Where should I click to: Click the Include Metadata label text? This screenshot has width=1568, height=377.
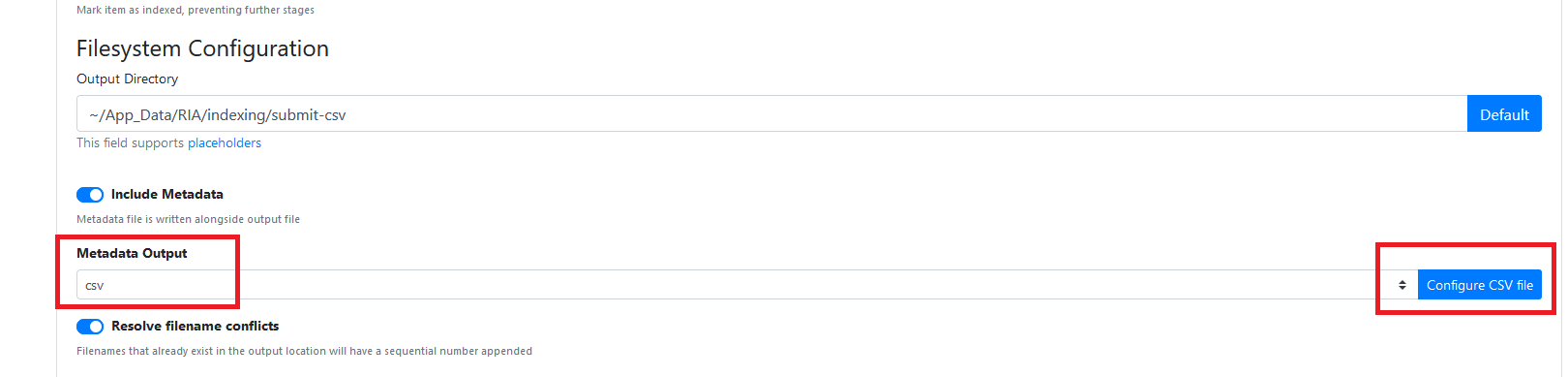[x=166, y=194]
